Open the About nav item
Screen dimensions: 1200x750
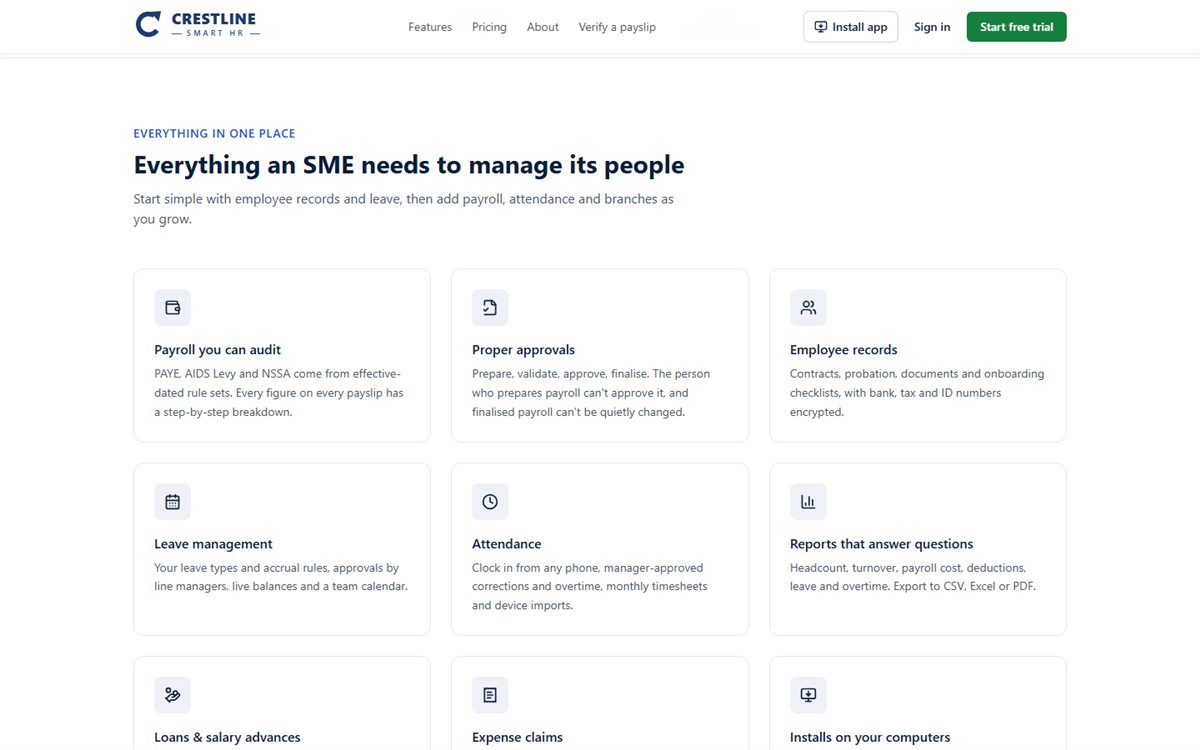point(543,27)
